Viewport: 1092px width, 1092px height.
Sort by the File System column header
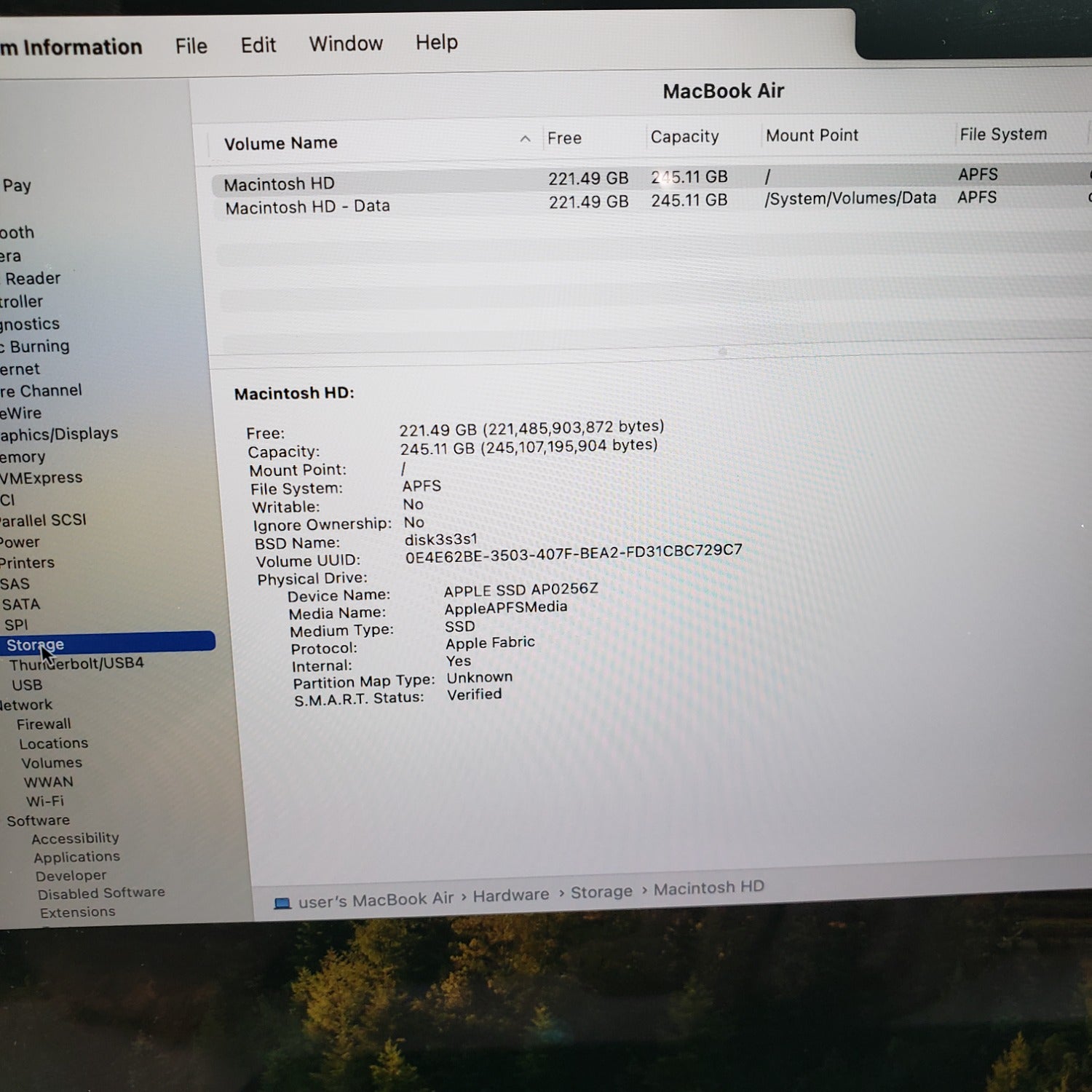[1003, 134]
